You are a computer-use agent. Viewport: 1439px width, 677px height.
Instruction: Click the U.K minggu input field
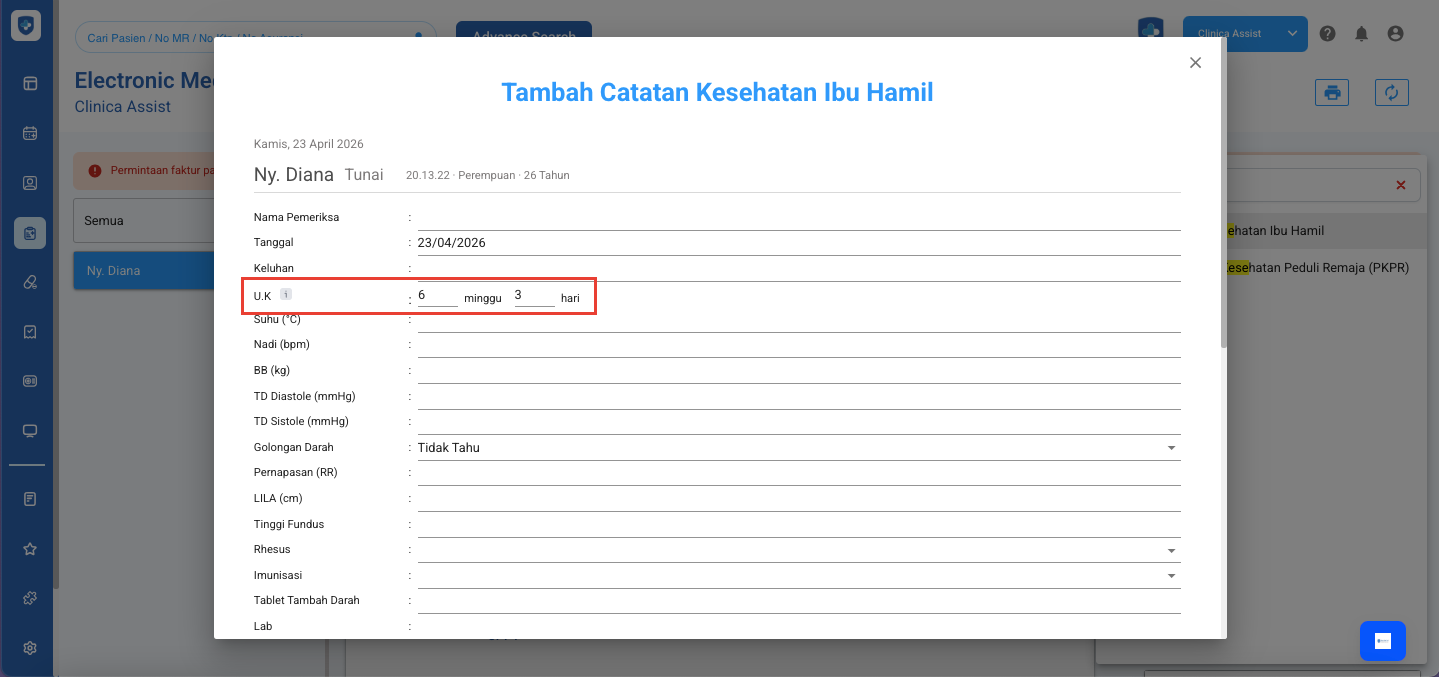pos(437,296)
